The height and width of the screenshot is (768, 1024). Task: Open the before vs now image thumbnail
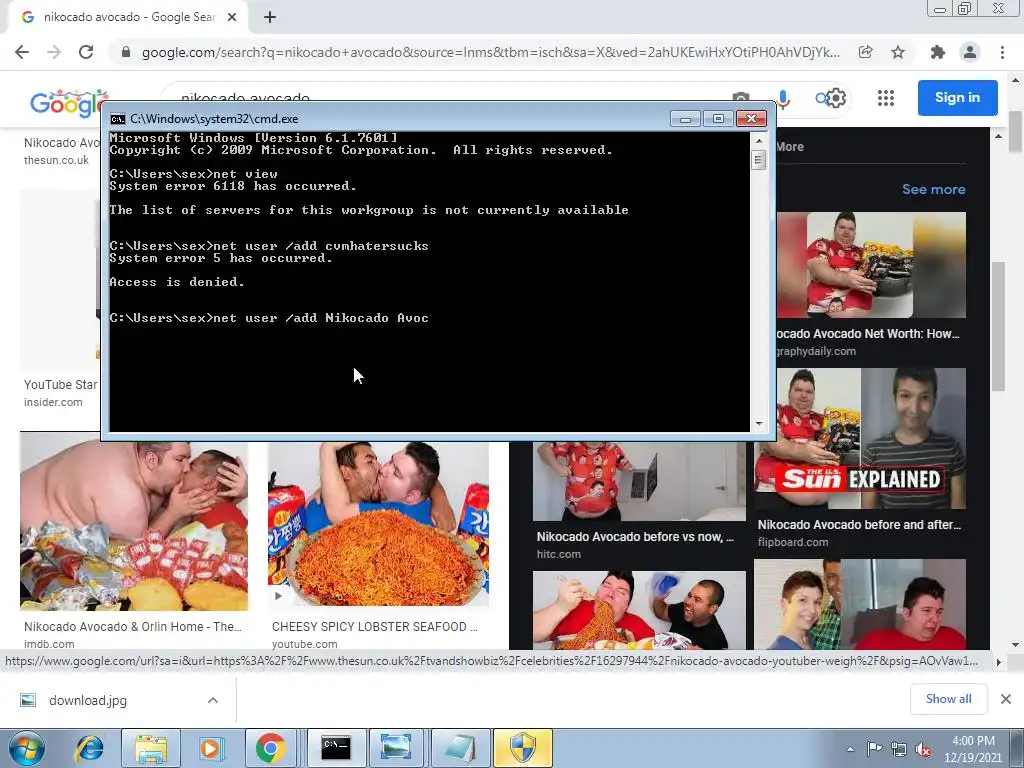(x=639, y=481)
